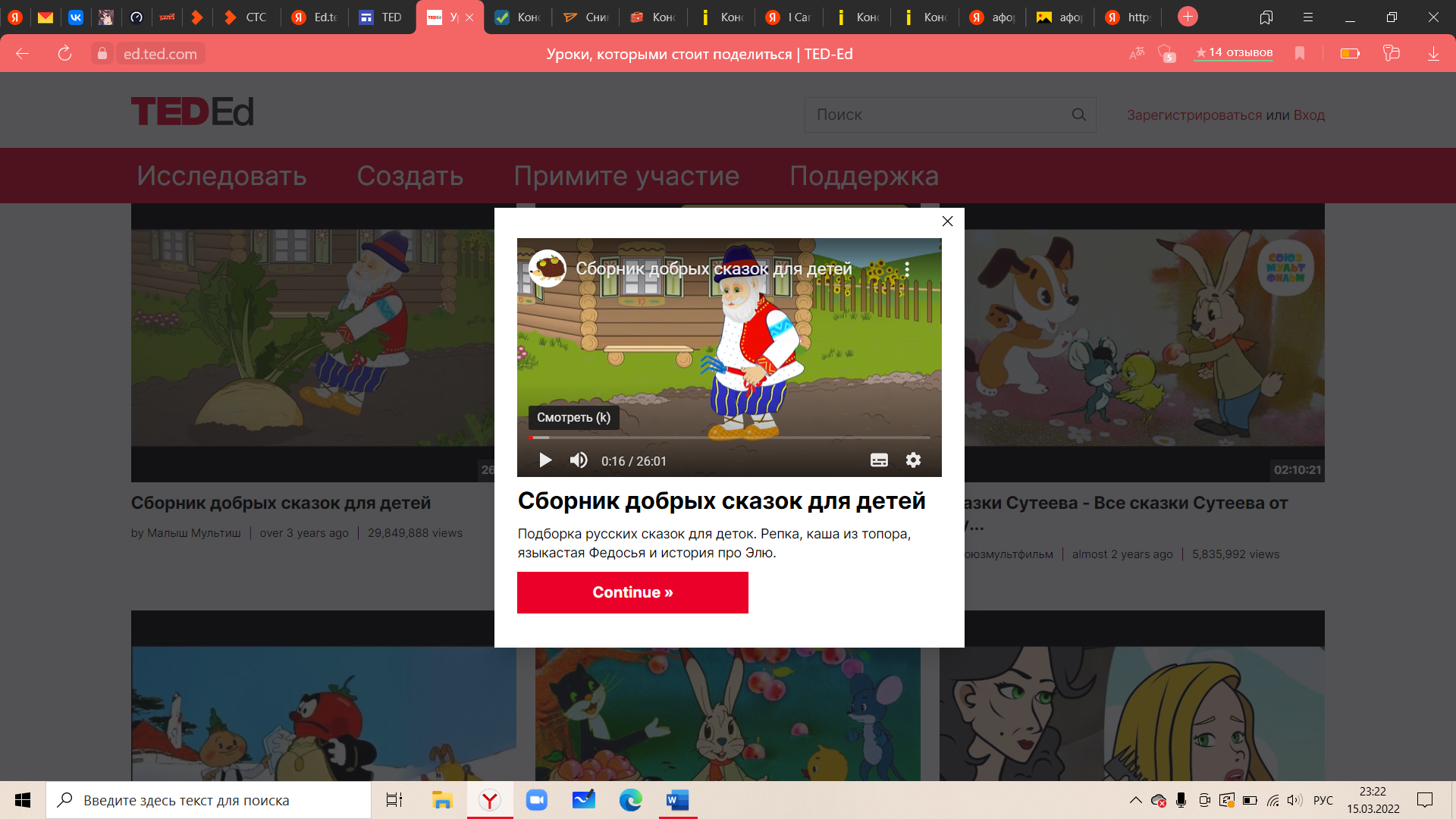Bookmark this page
This screenshot has height=819, width=1456.
click(1300, 53)
